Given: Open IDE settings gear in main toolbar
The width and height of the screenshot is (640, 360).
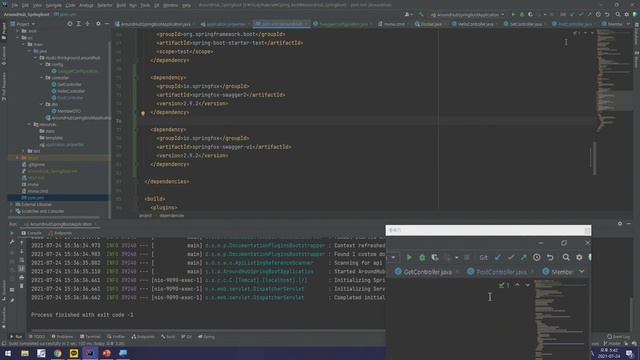Looking at the screenshot, I should click(627, 14).
